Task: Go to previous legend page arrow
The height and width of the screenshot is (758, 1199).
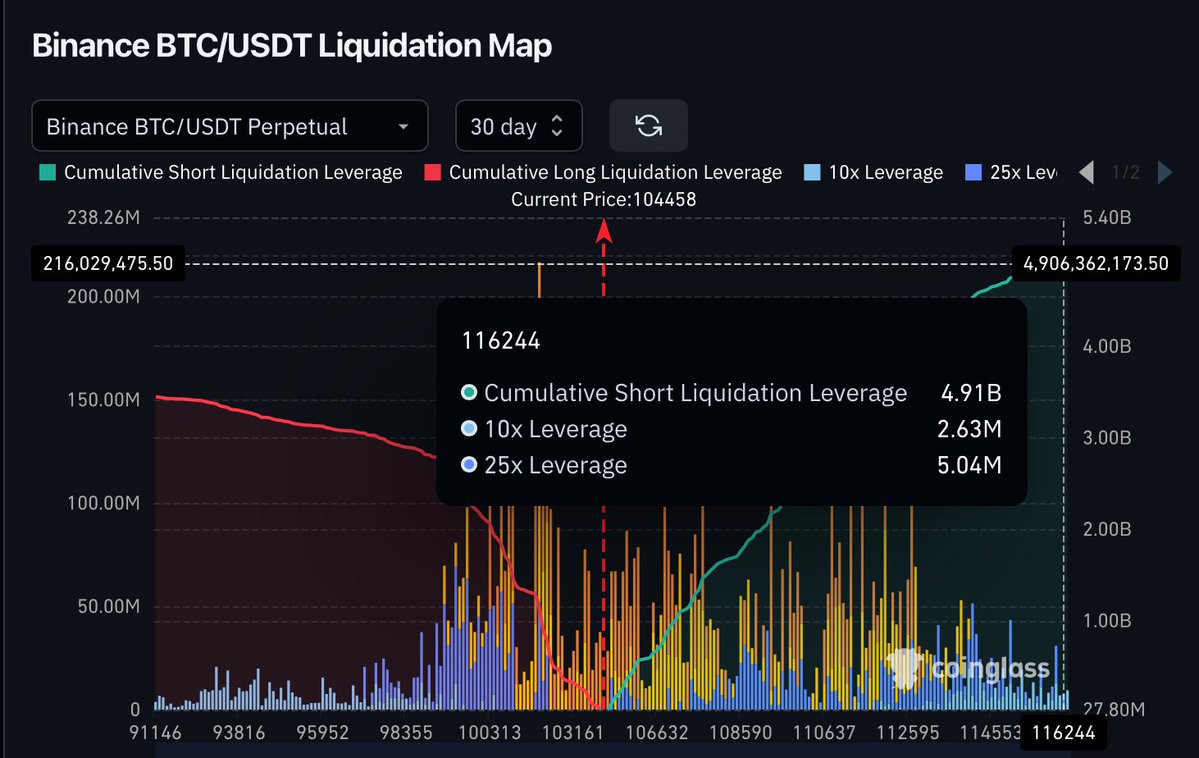Action: (1086, 172)
